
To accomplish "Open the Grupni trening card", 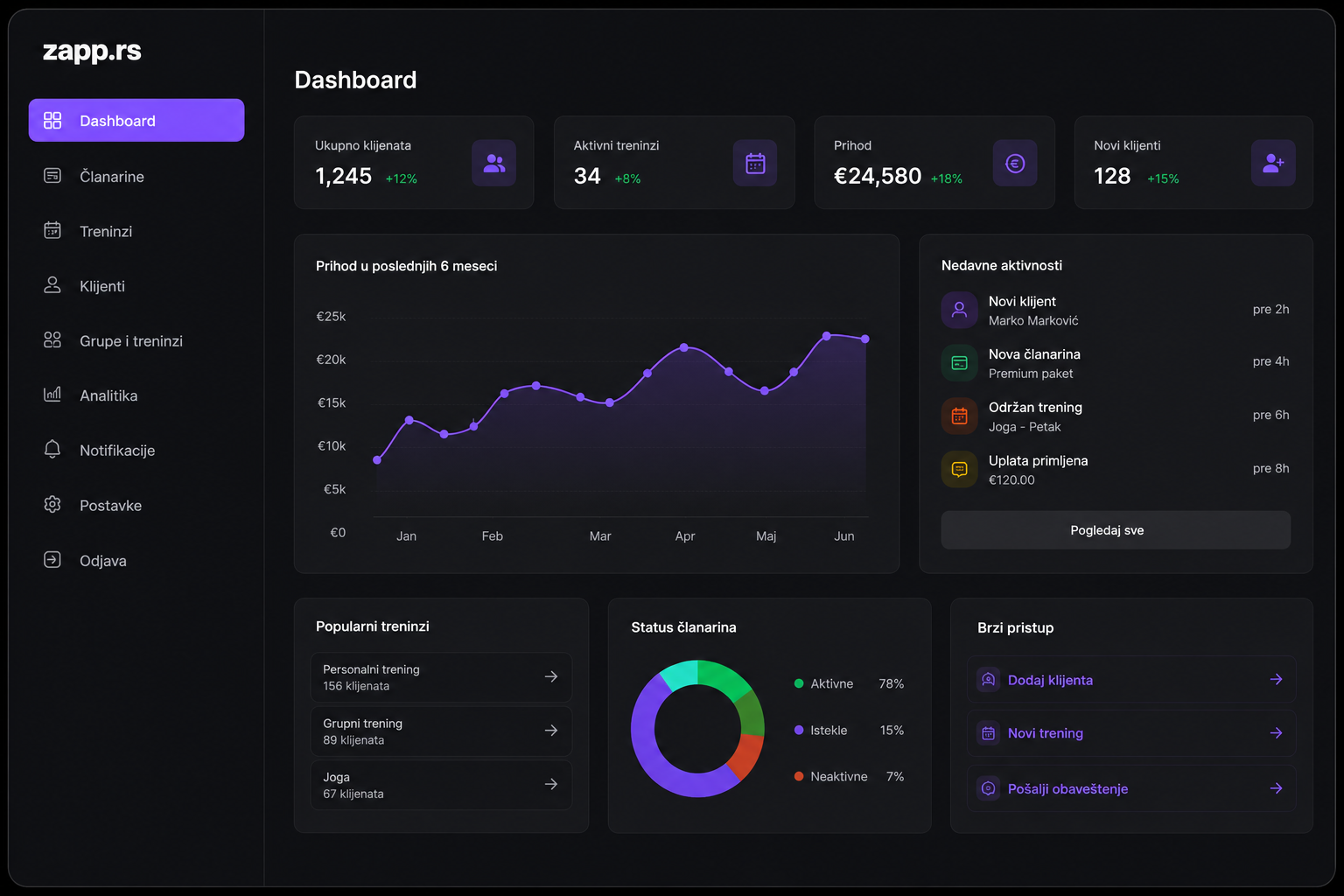I will pyautogui.click(x=441, y=731).
